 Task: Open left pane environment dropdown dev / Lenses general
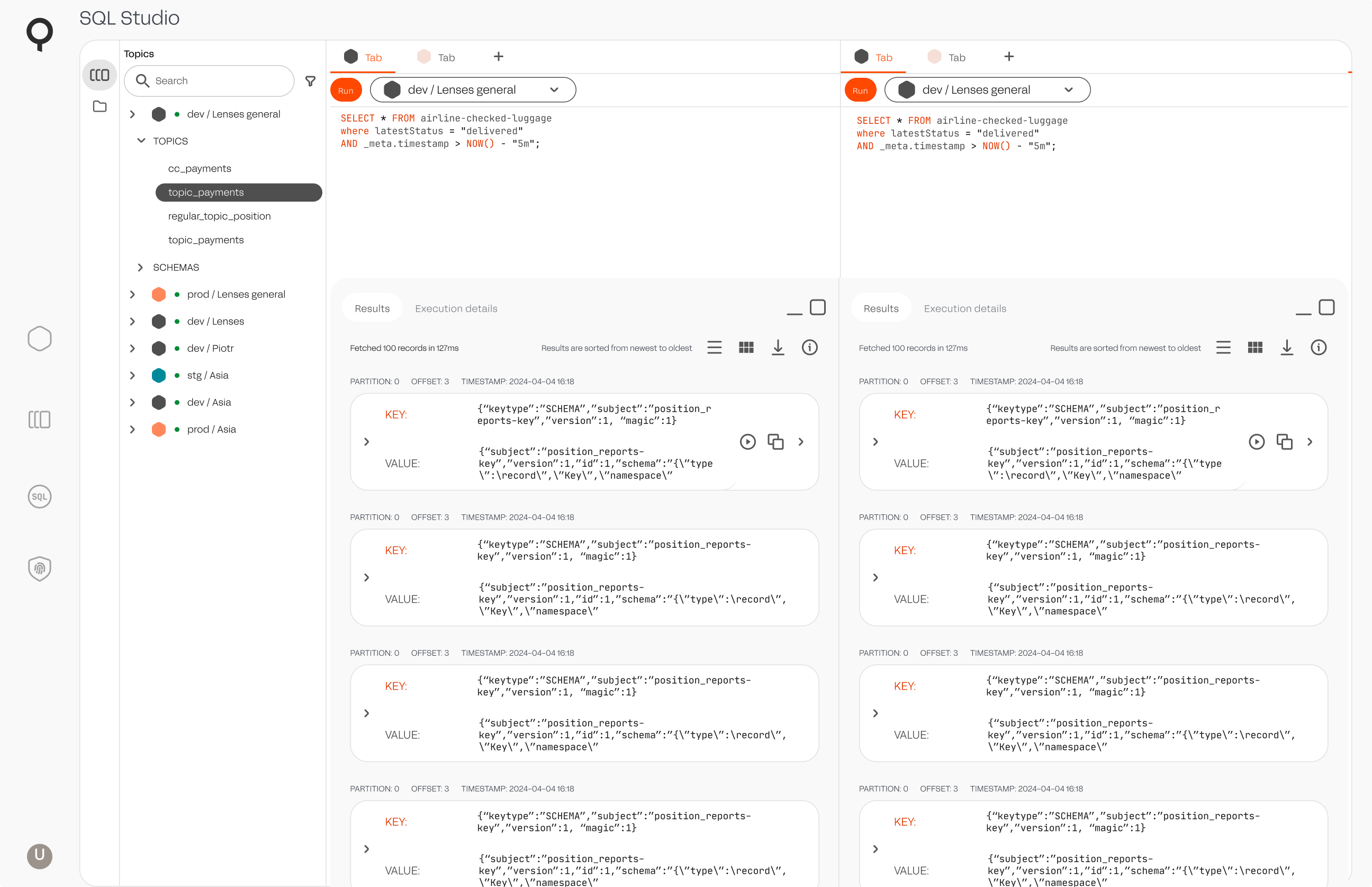[472, 90]
